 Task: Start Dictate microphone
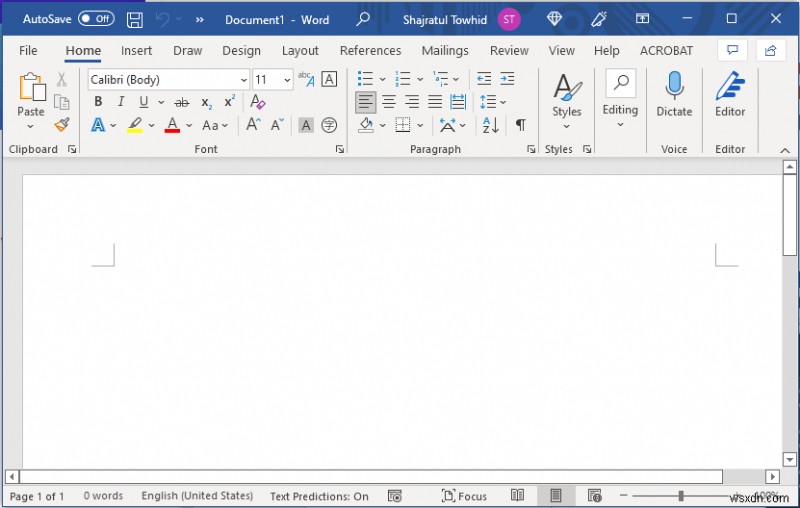[x=674, y=95]
